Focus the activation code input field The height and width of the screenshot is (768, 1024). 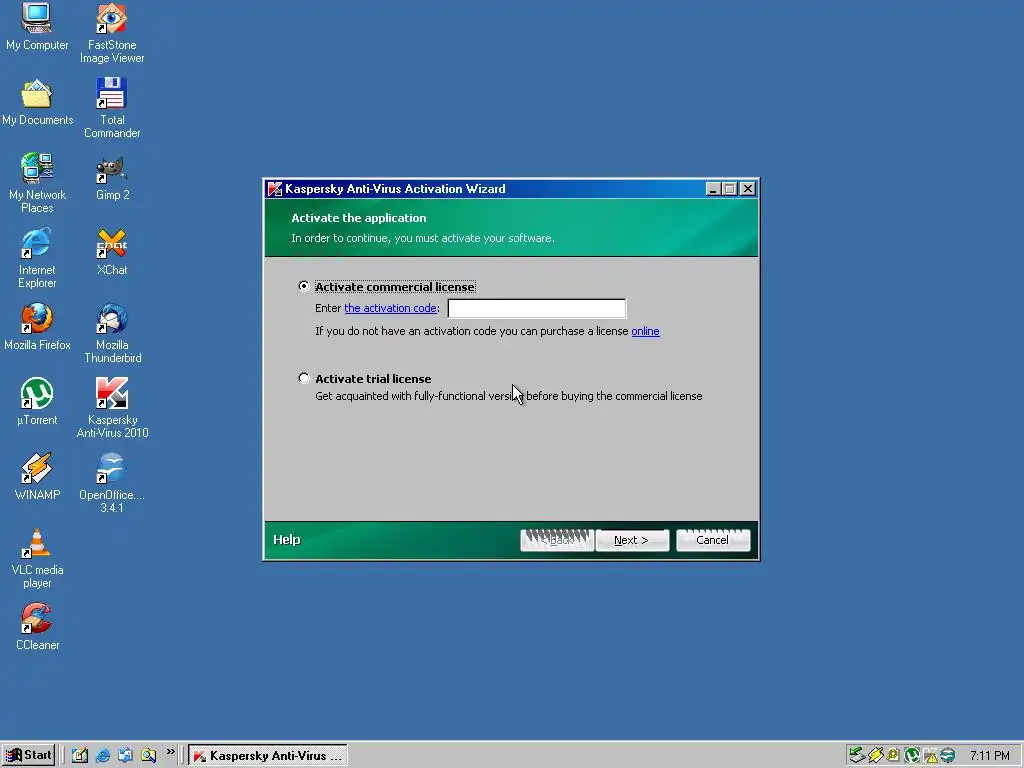pyautogui.click(x=537, y=308)
